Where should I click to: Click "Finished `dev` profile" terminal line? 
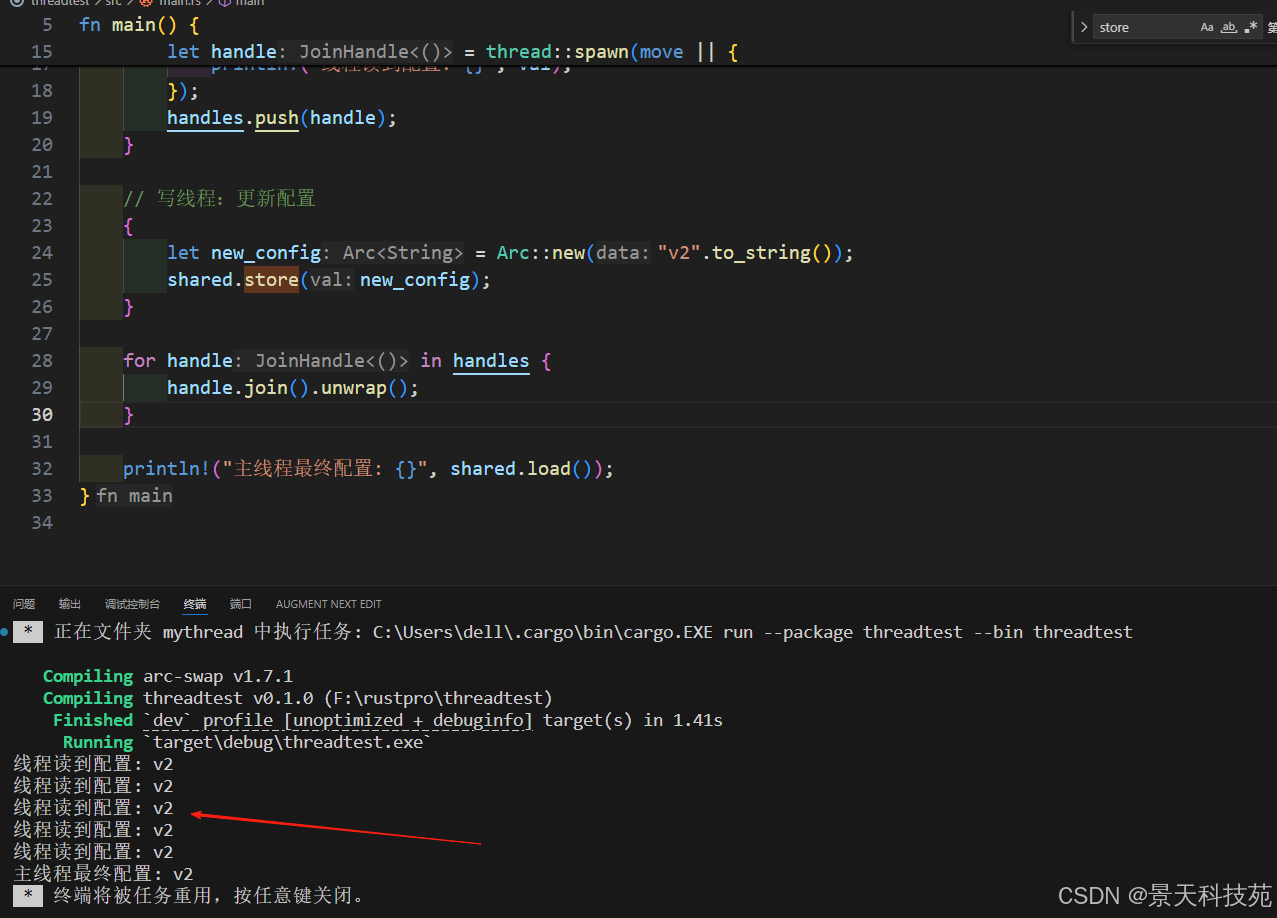pos(388,721)
